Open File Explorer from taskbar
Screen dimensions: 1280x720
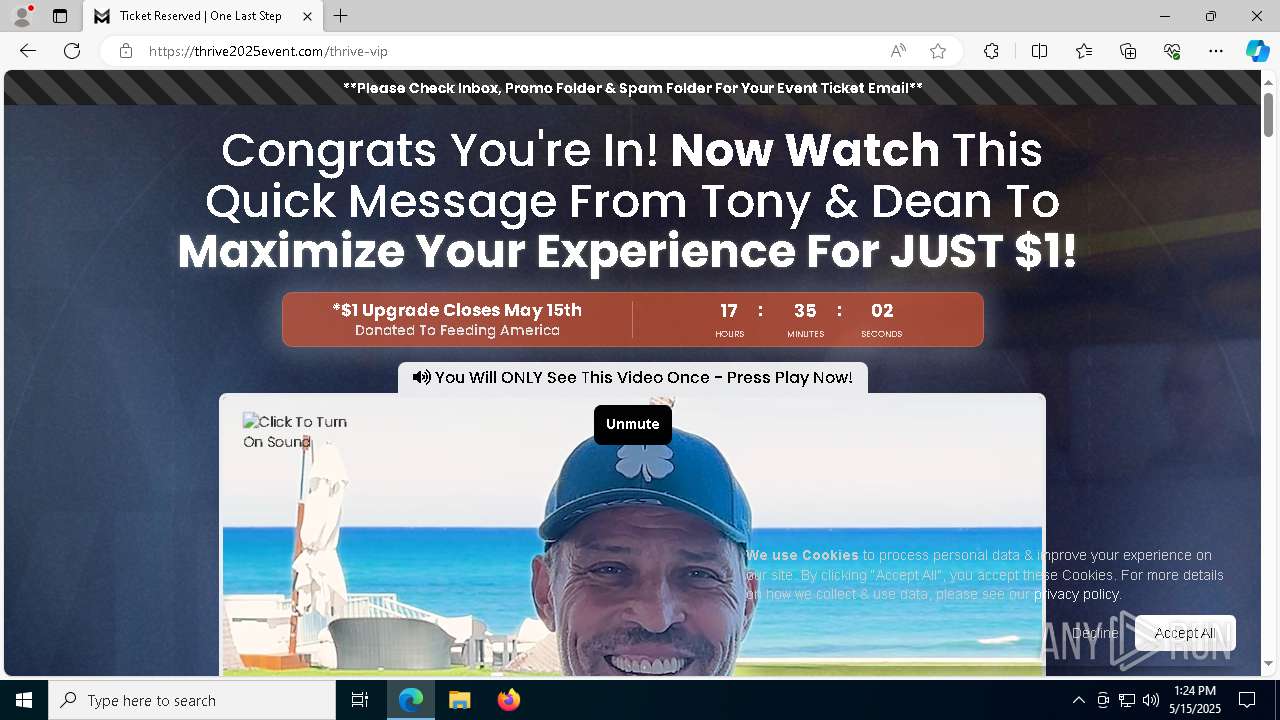460,700
